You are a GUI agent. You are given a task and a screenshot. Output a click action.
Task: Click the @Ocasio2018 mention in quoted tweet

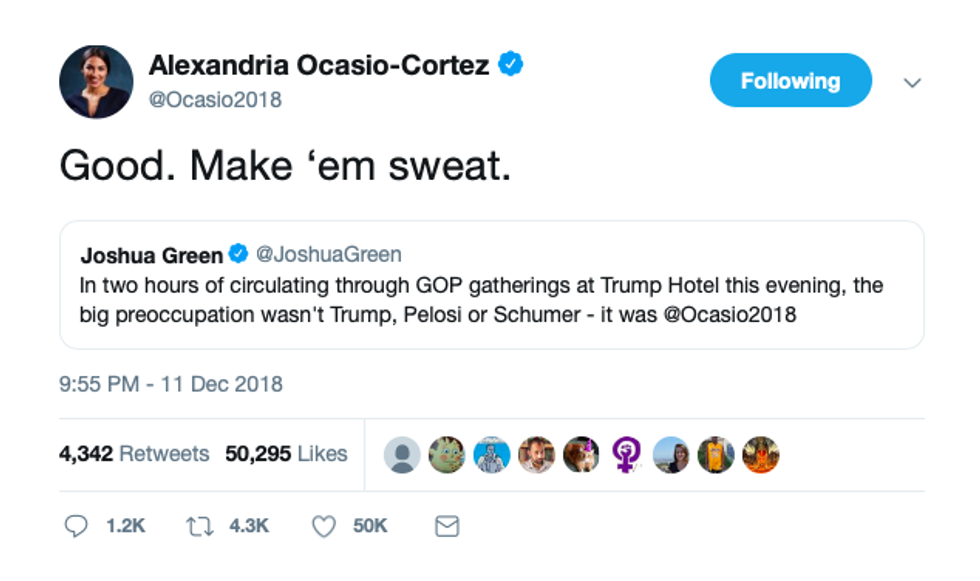[732, 313]
